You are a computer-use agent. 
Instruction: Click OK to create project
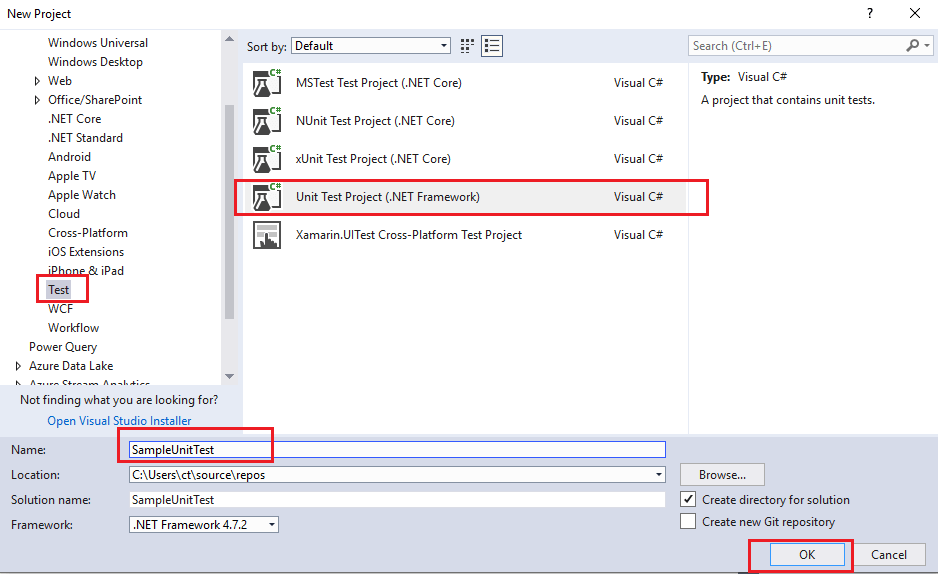point(807,554)
